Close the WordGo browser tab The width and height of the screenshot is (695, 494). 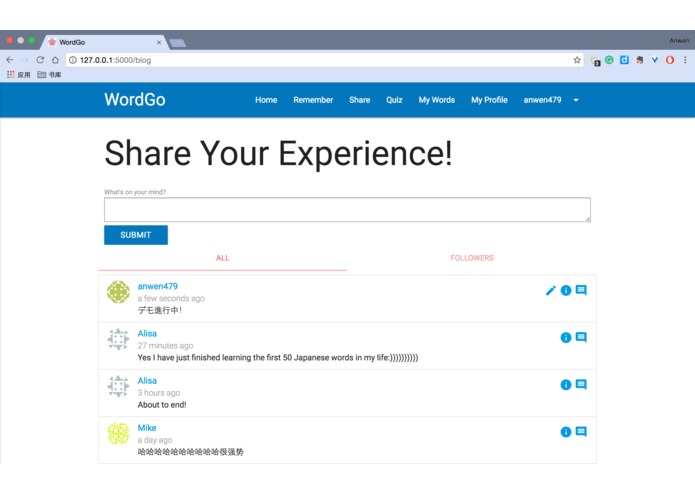pyautogui.click(x=159, y=43)
